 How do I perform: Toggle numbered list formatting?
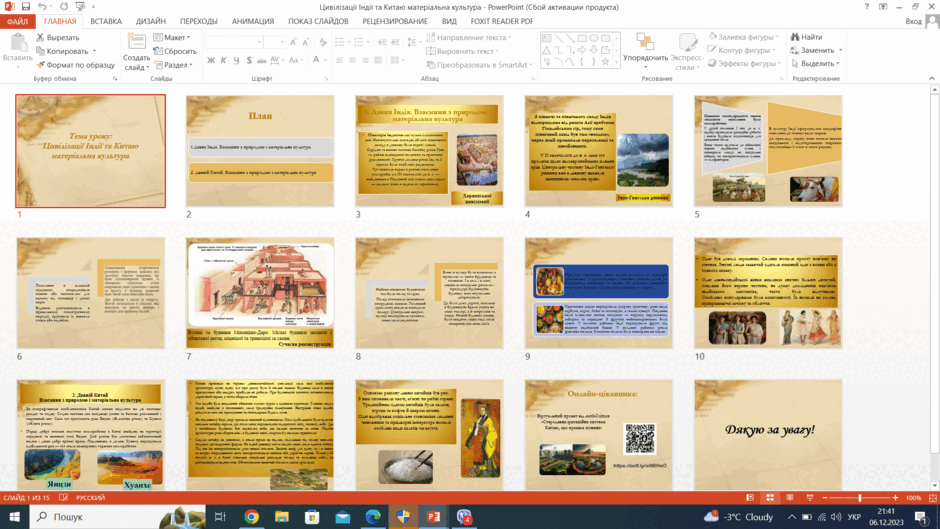(358, 42)
